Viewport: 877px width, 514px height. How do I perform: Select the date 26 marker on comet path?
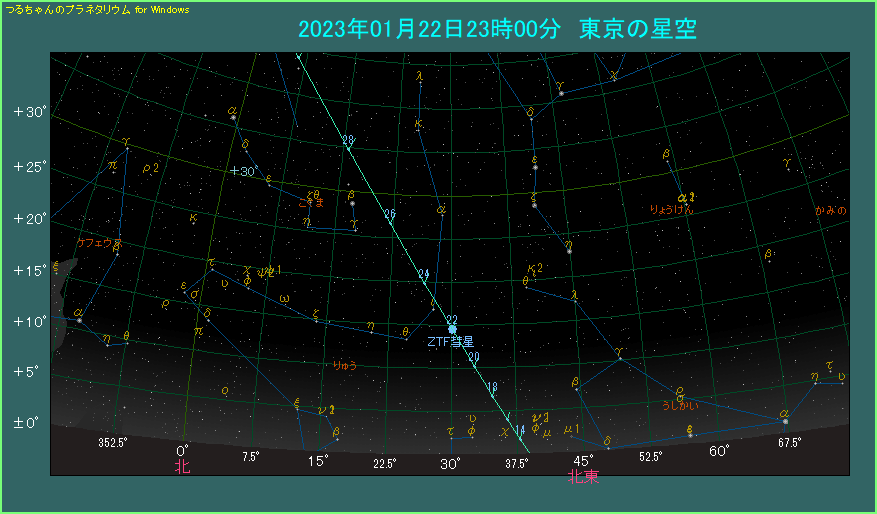390,215
